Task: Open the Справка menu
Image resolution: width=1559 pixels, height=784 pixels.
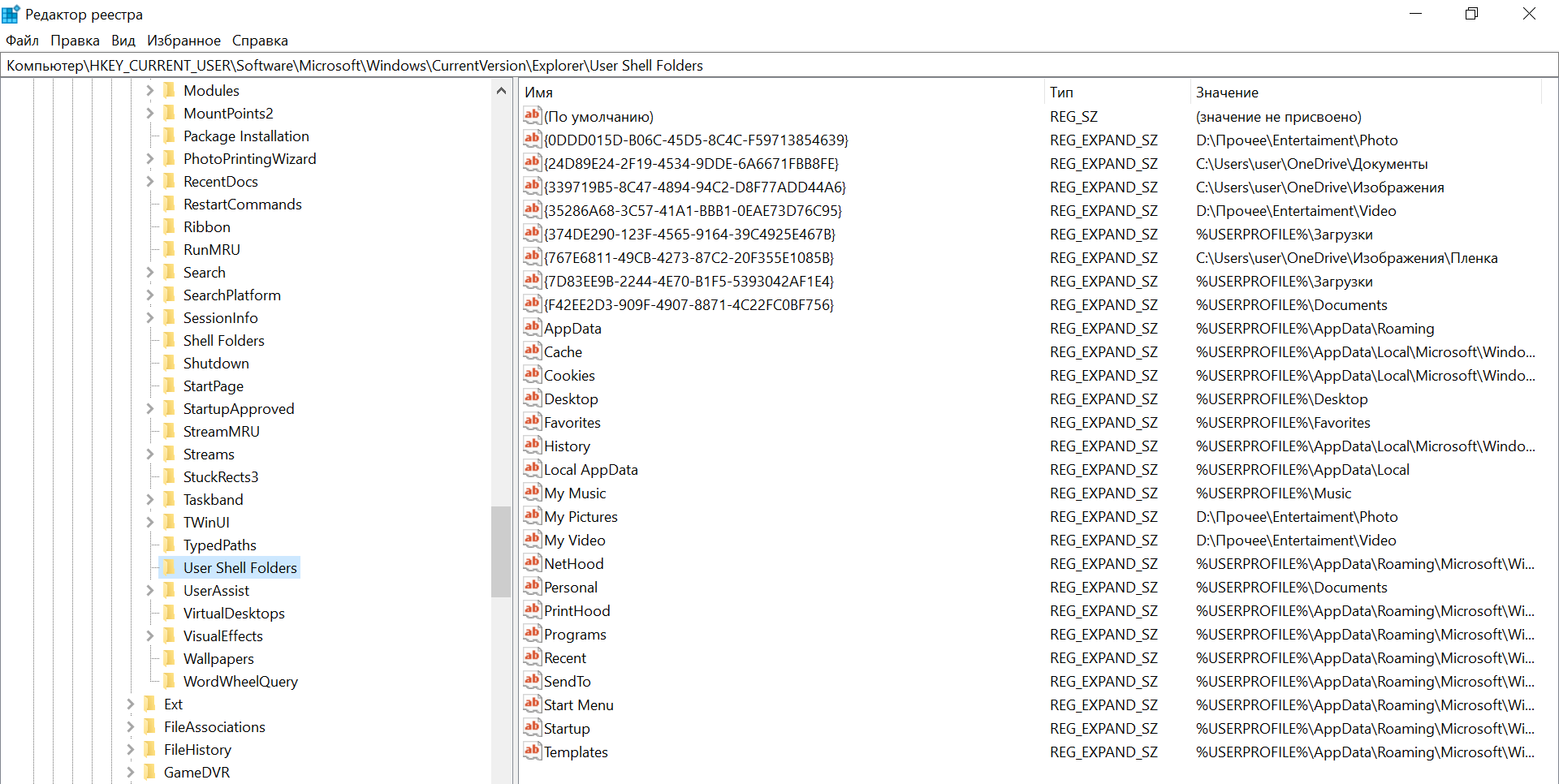Action: click(260, 41)
